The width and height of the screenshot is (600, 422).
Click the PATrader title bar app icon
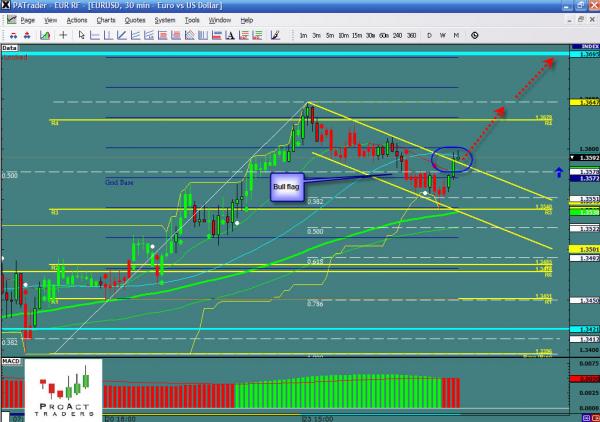point(5,5)
